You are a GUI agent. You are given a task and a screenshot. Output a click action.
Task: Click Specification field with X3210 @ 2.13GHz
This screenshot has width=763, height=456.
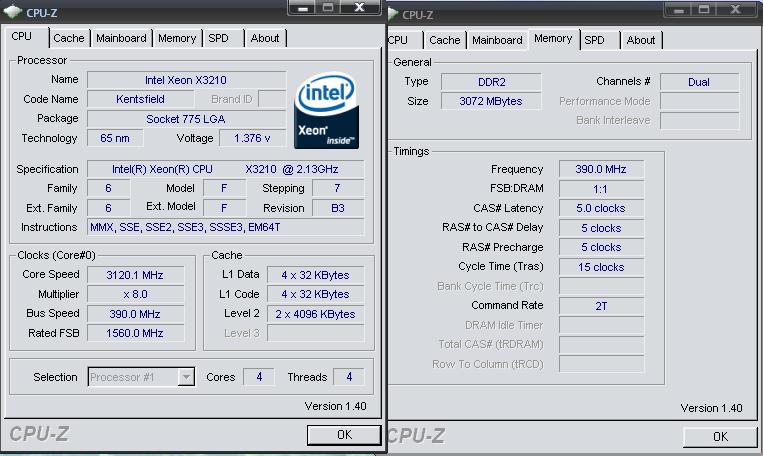point(225,169)
